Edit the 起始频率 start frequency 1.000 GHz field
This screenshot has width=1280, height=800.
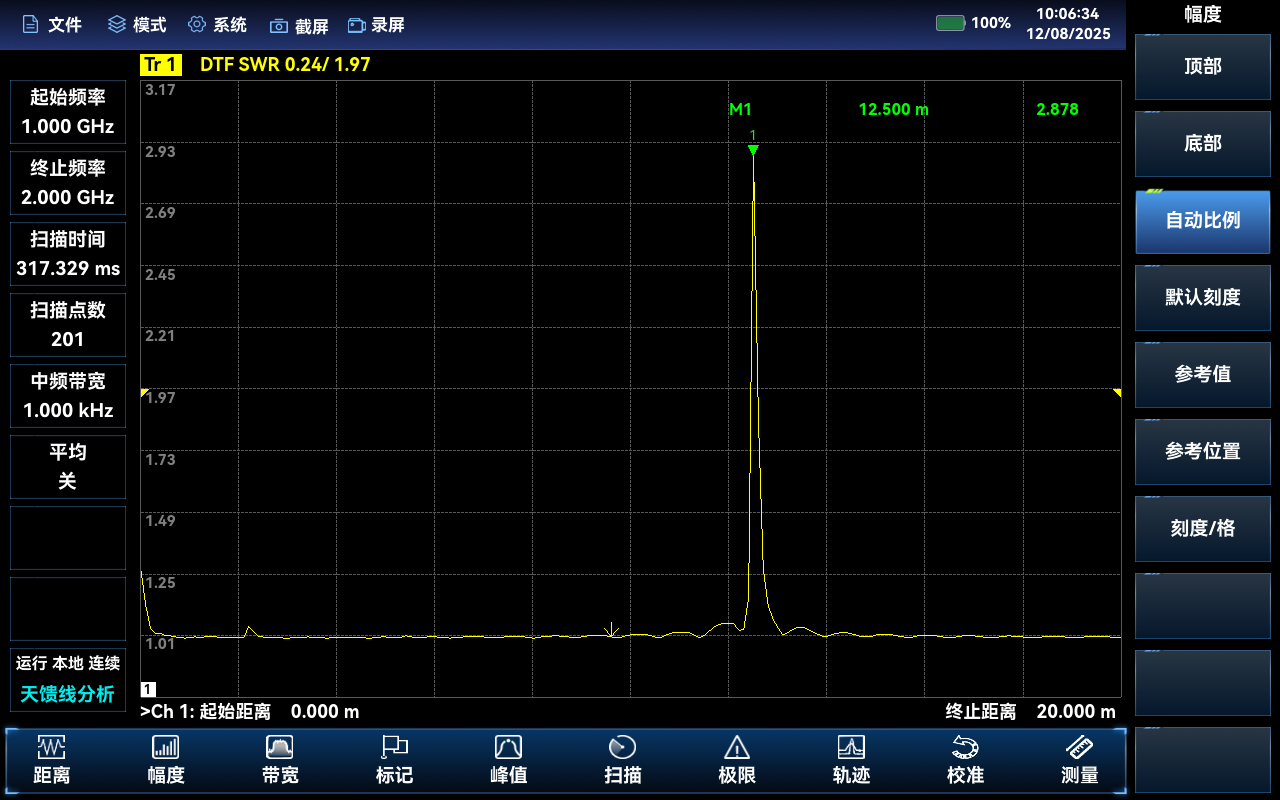[x=68, y=112]
